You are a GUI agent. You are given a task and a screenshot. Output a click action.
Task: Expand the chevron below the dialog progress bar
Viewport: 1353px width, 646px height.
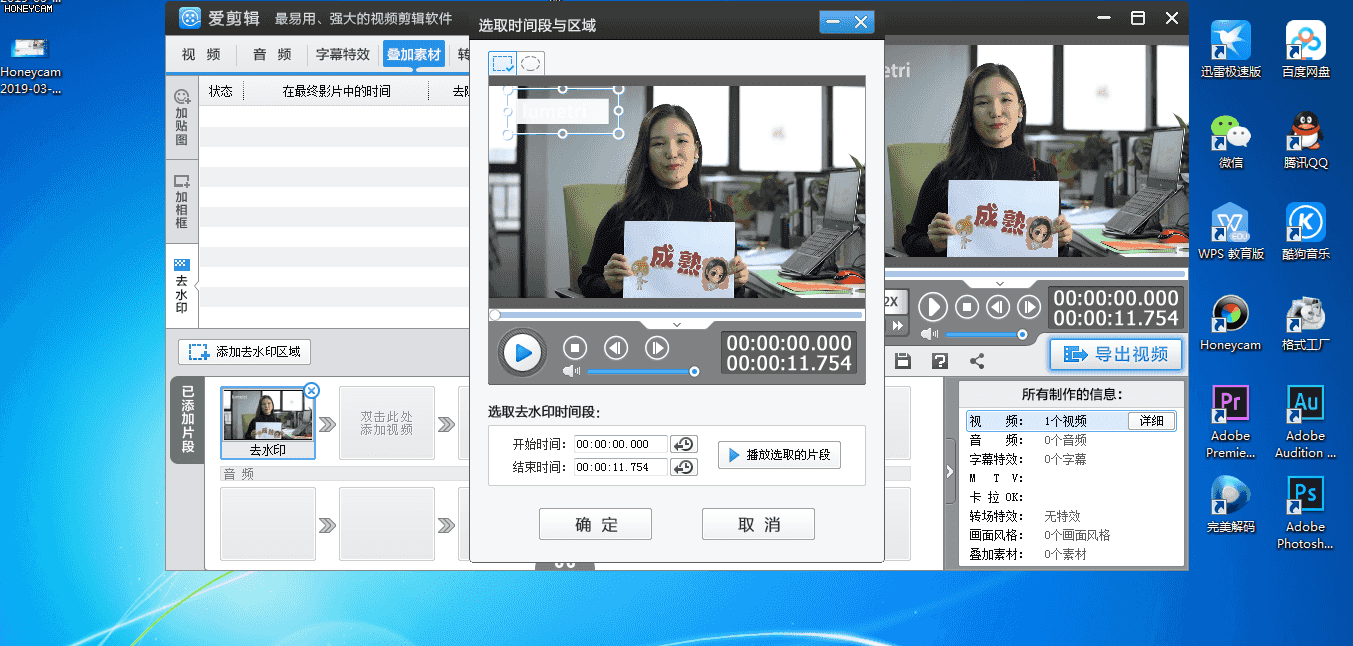[677, 324]
